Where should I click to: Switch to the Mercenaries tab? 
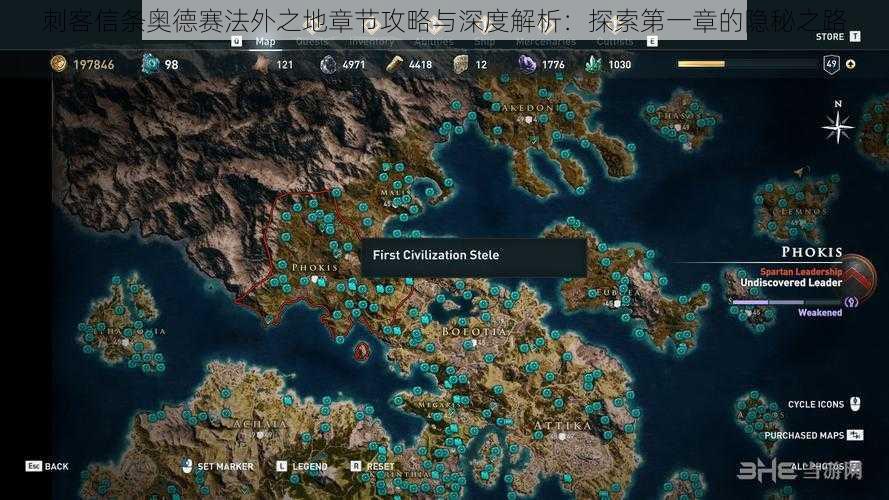545,41
